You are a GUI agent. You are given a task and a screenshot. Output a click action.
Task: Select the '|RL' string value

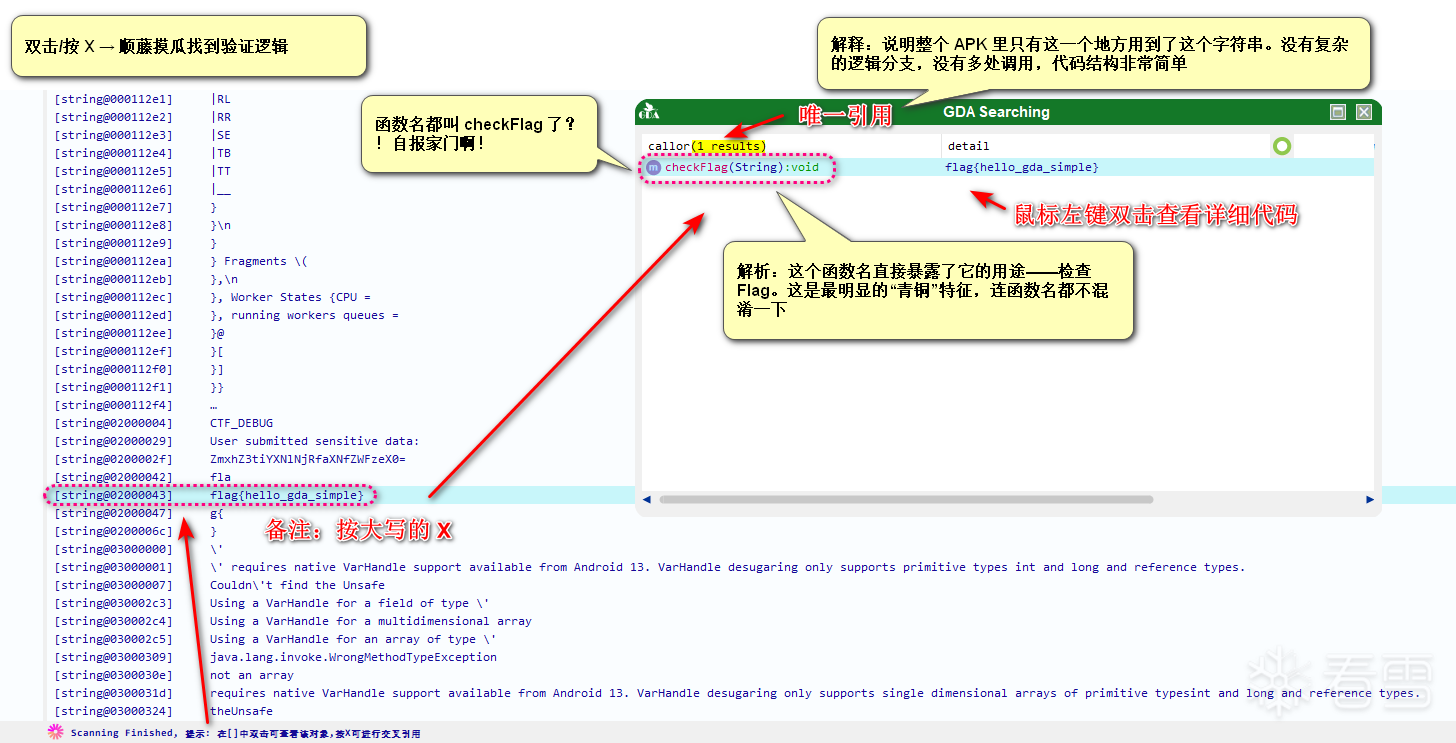[x=220, y=99]
